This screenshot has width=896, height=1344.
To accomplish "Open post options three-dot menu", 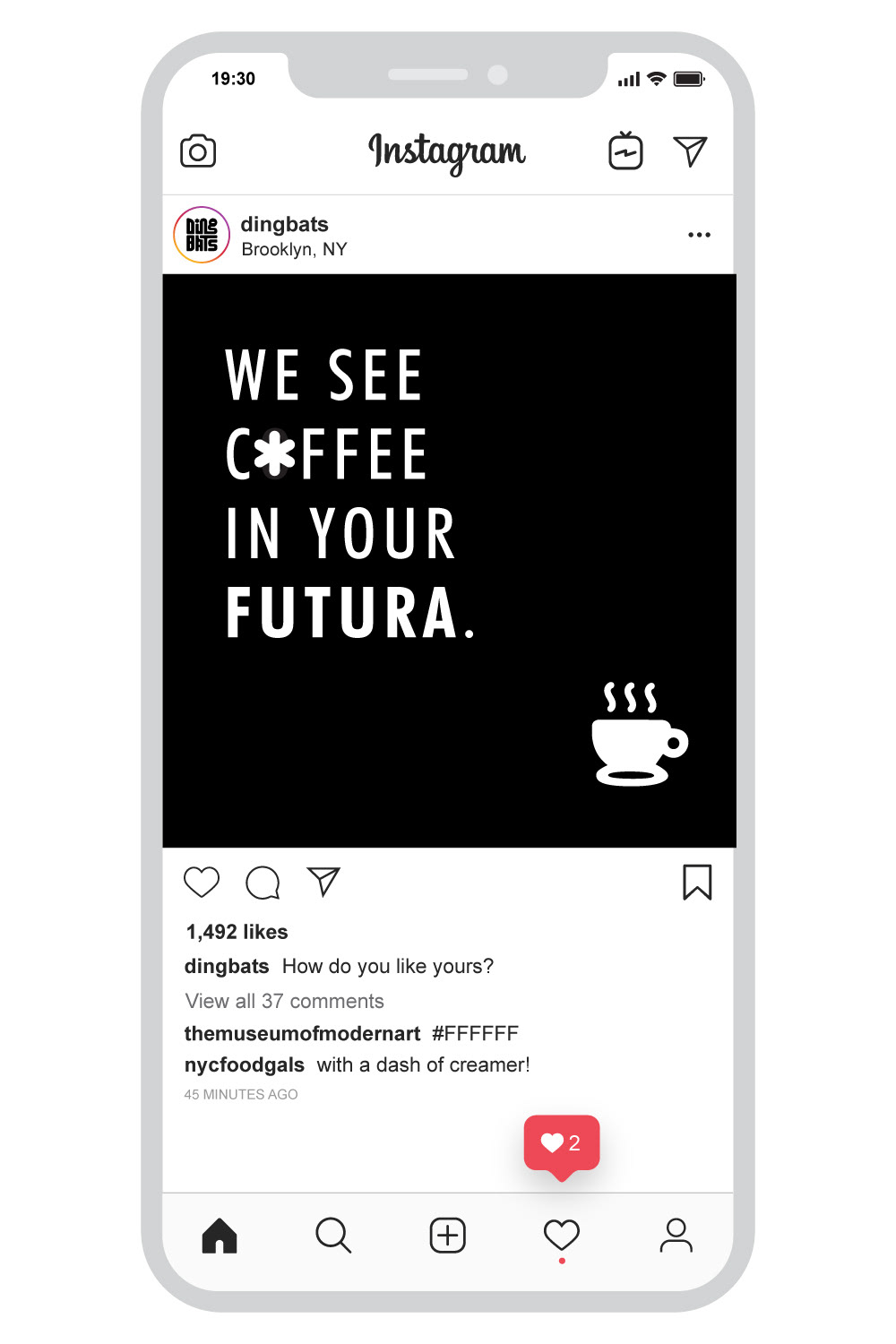I will (x=699, y=235).
